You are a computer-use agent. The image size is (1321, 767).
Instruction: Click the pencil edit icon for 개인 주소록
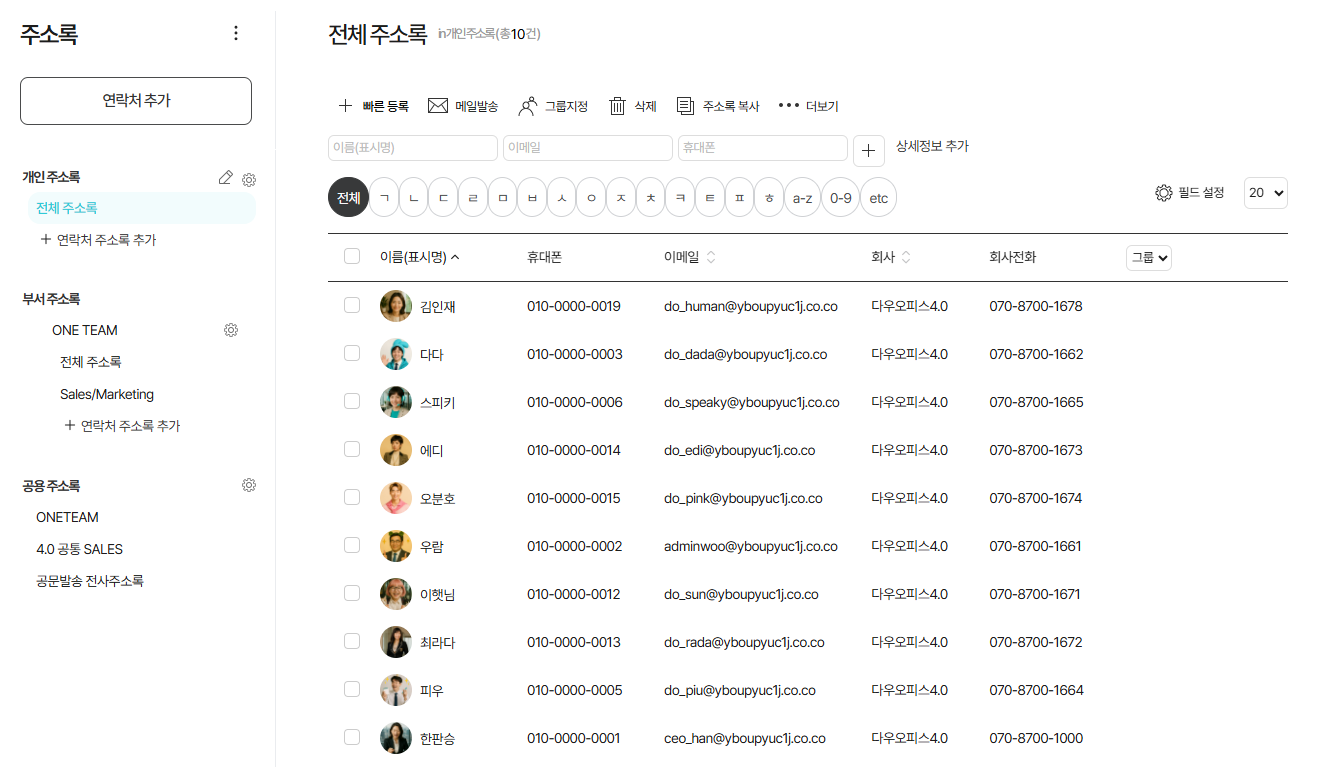click(x=225, y=178)
